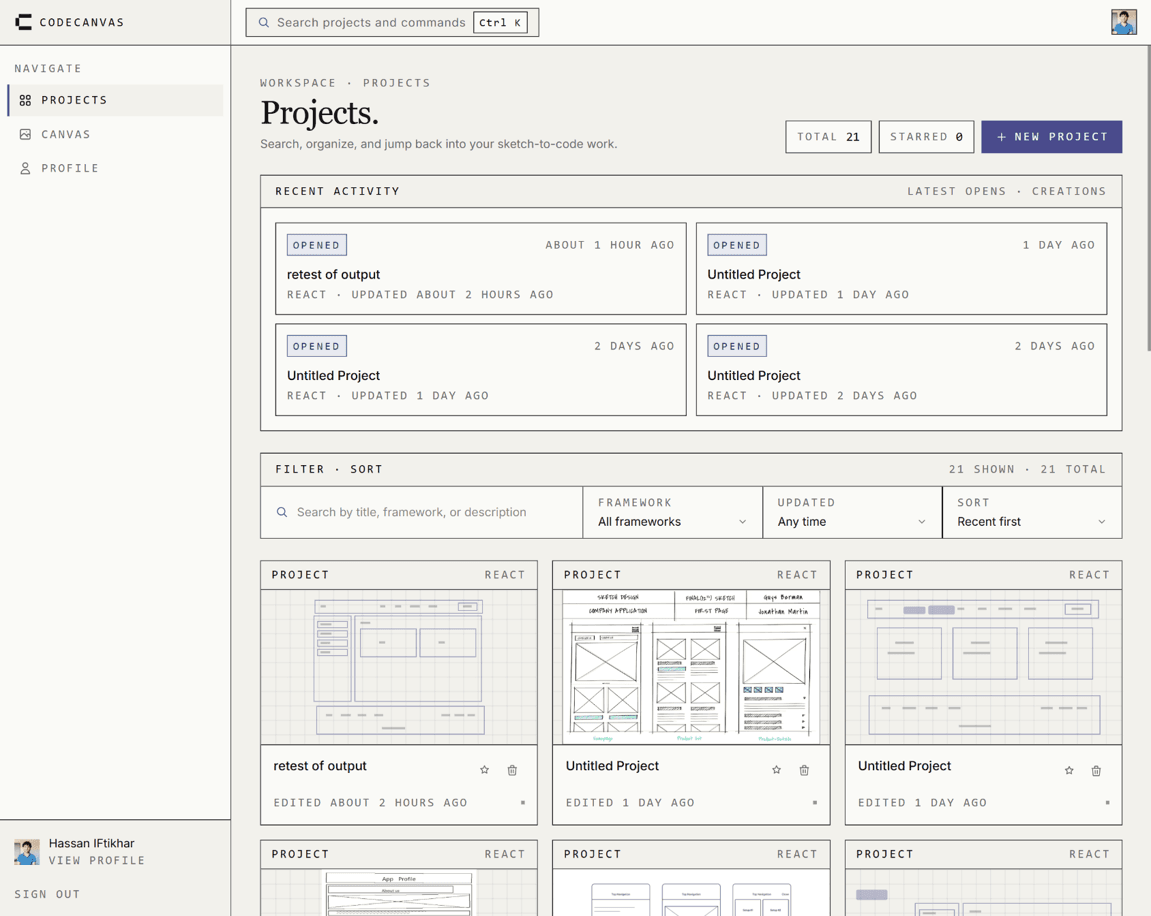The width and height of the screenshot is (1151, 916).
Task: Star the 'retest of output' project
Action: (x=484, y=770)
